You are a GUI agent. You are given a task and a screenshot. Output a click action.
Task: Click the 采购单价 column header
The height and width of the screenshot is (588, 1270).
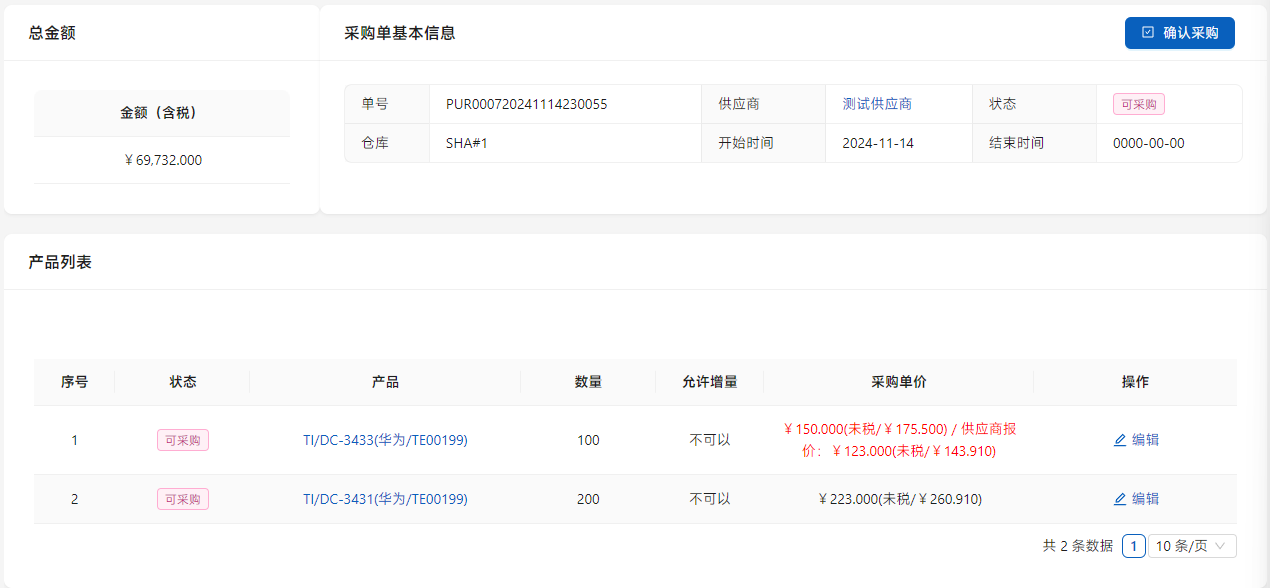898,382
